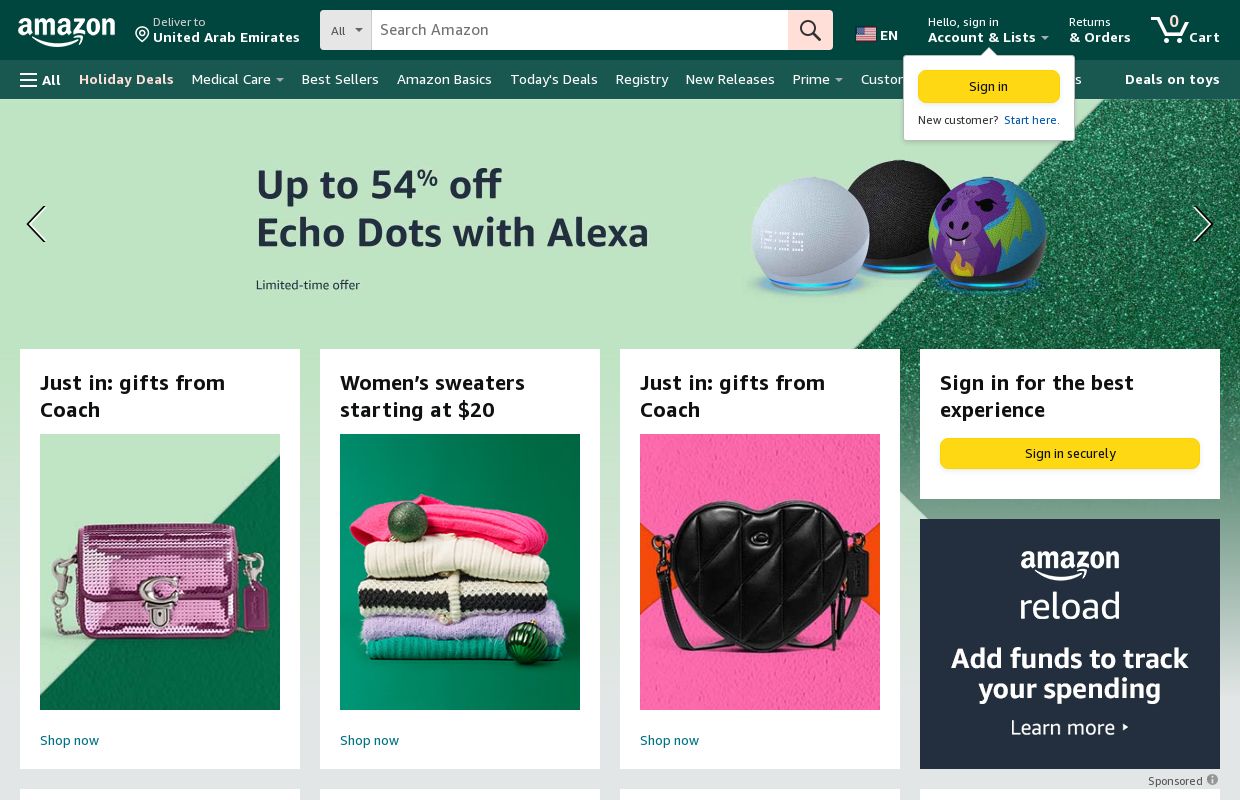This screenshot has width=1240, height=800.
Task: Go to previous banner with left arrow
Action: [x=37, y=224]
